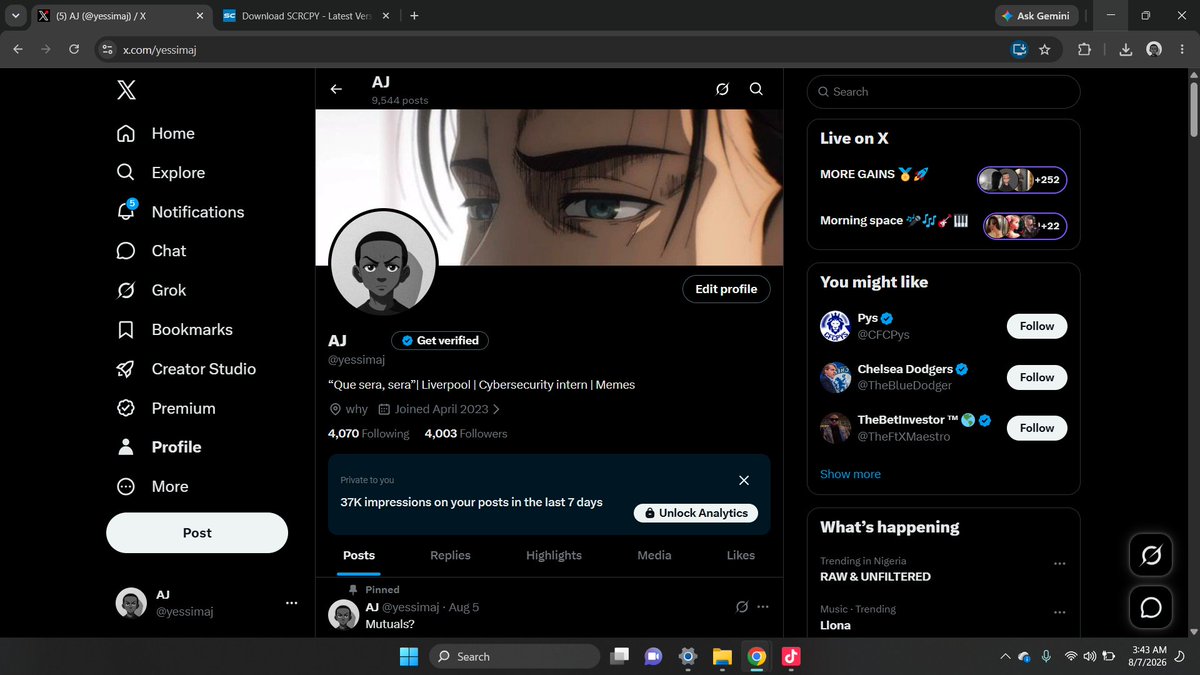1200x675 pixels.
Task: Show hidden system tray icons
Action: 1005,656
